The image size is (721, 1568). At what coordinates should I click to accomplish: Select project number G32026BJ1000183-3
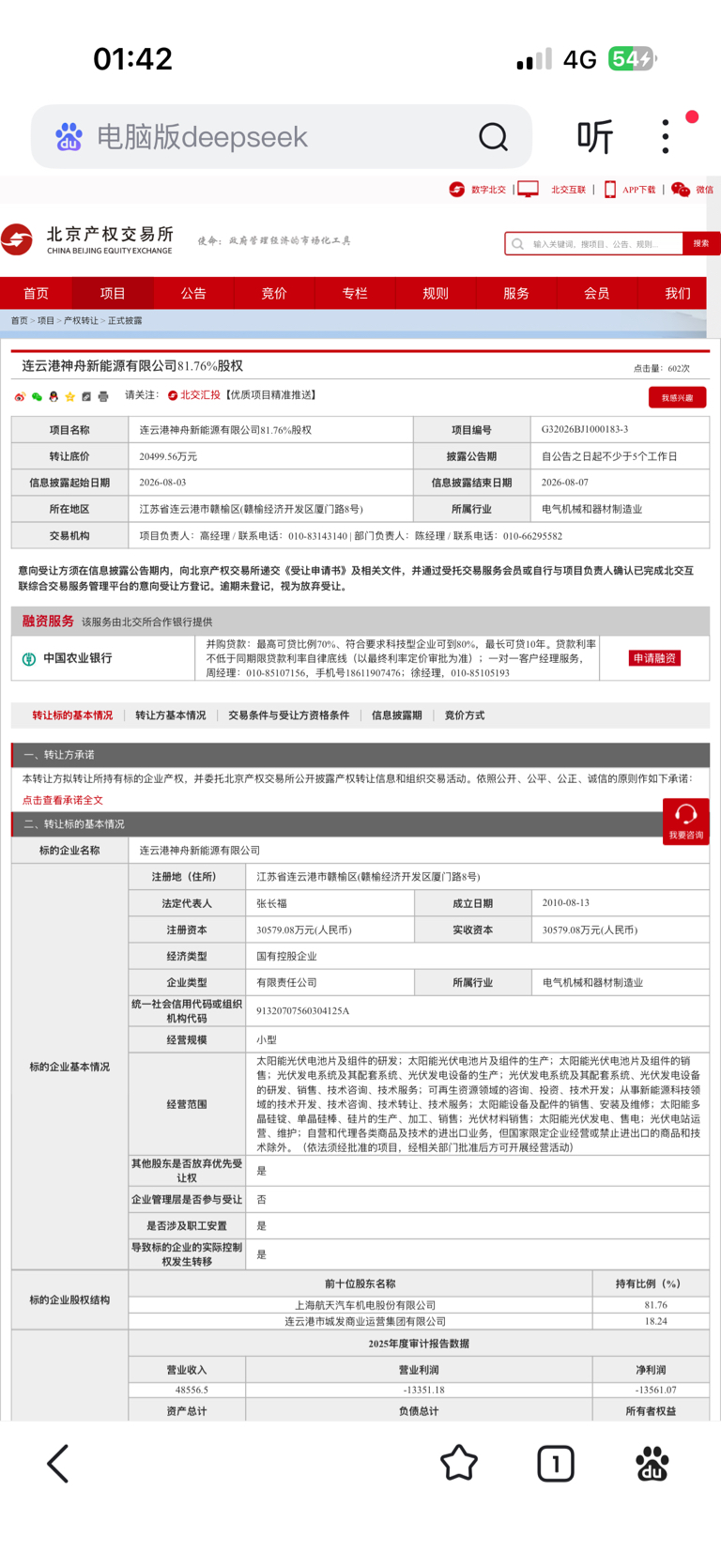tap(585, 430)
